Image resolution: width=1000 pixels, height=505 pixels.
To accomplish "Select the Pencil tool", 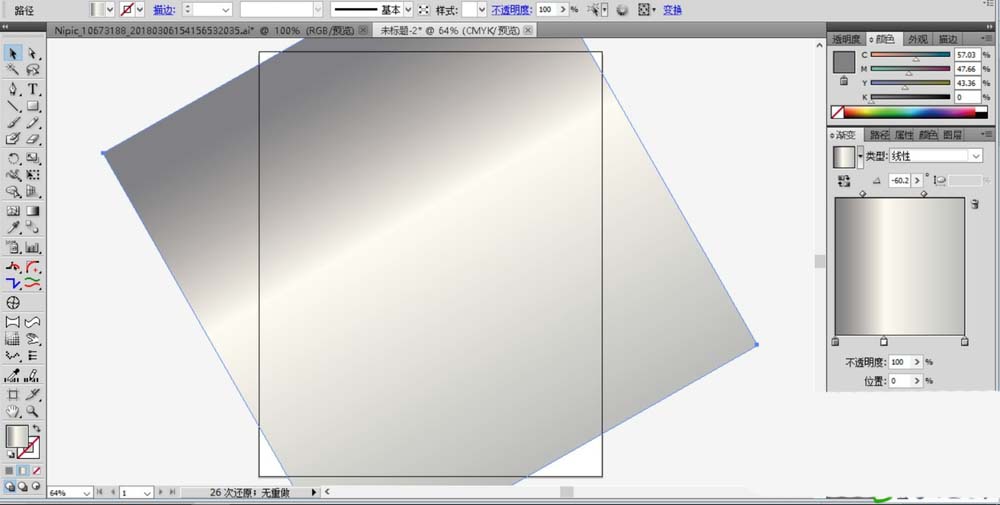I will 33,122.
